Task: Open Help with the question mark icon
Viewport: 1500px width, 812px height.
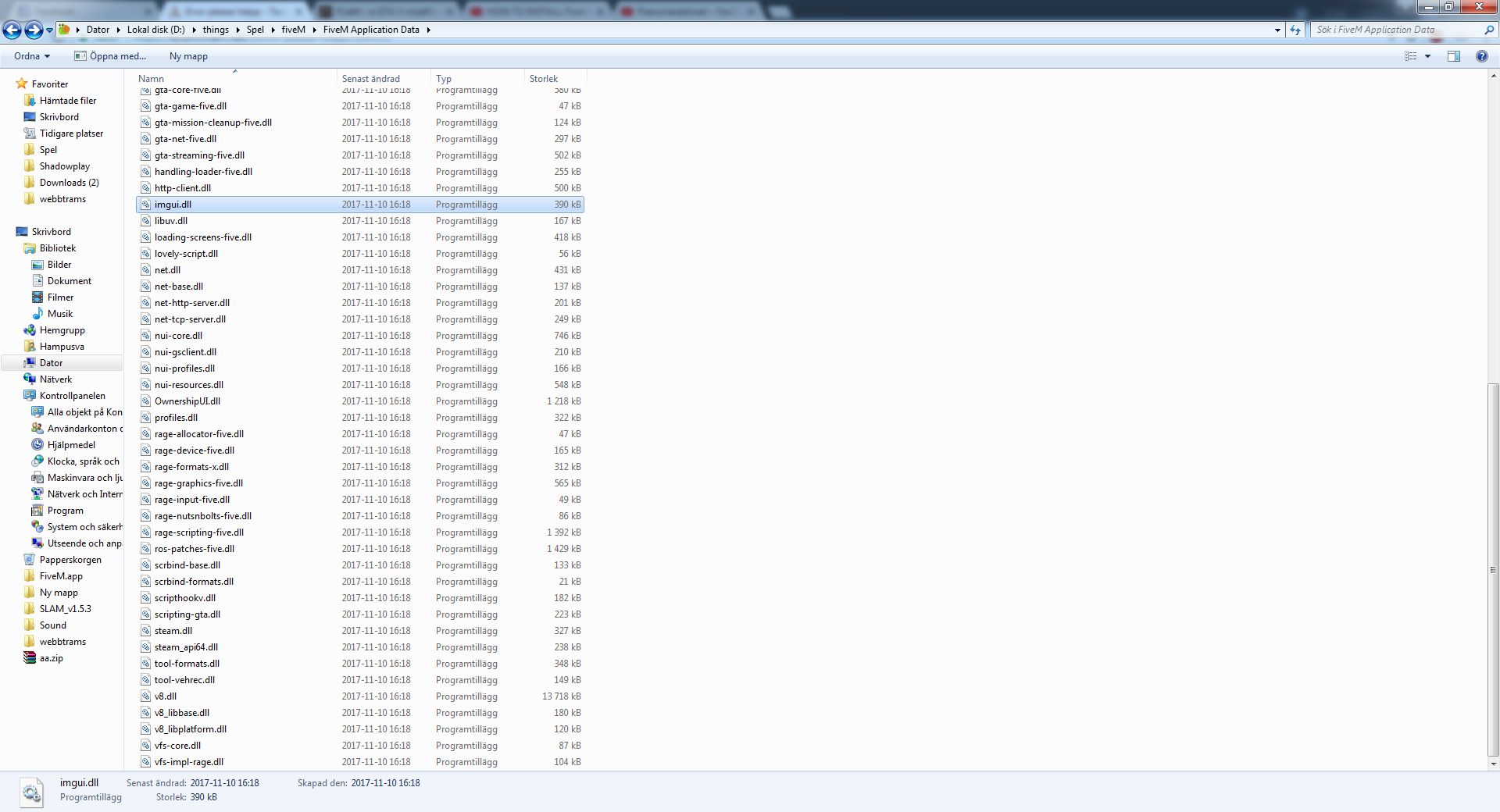Action: pos(1481,56)
